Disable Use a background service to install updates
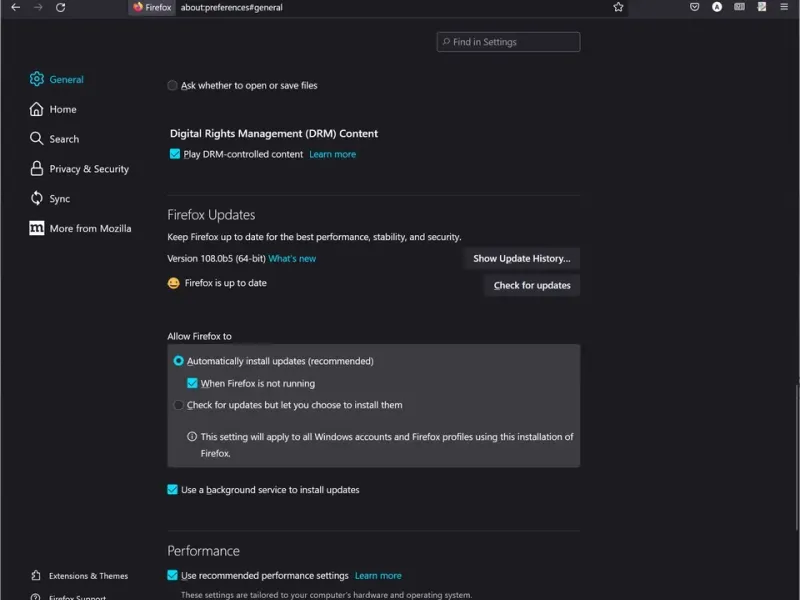 coord(173,490)
